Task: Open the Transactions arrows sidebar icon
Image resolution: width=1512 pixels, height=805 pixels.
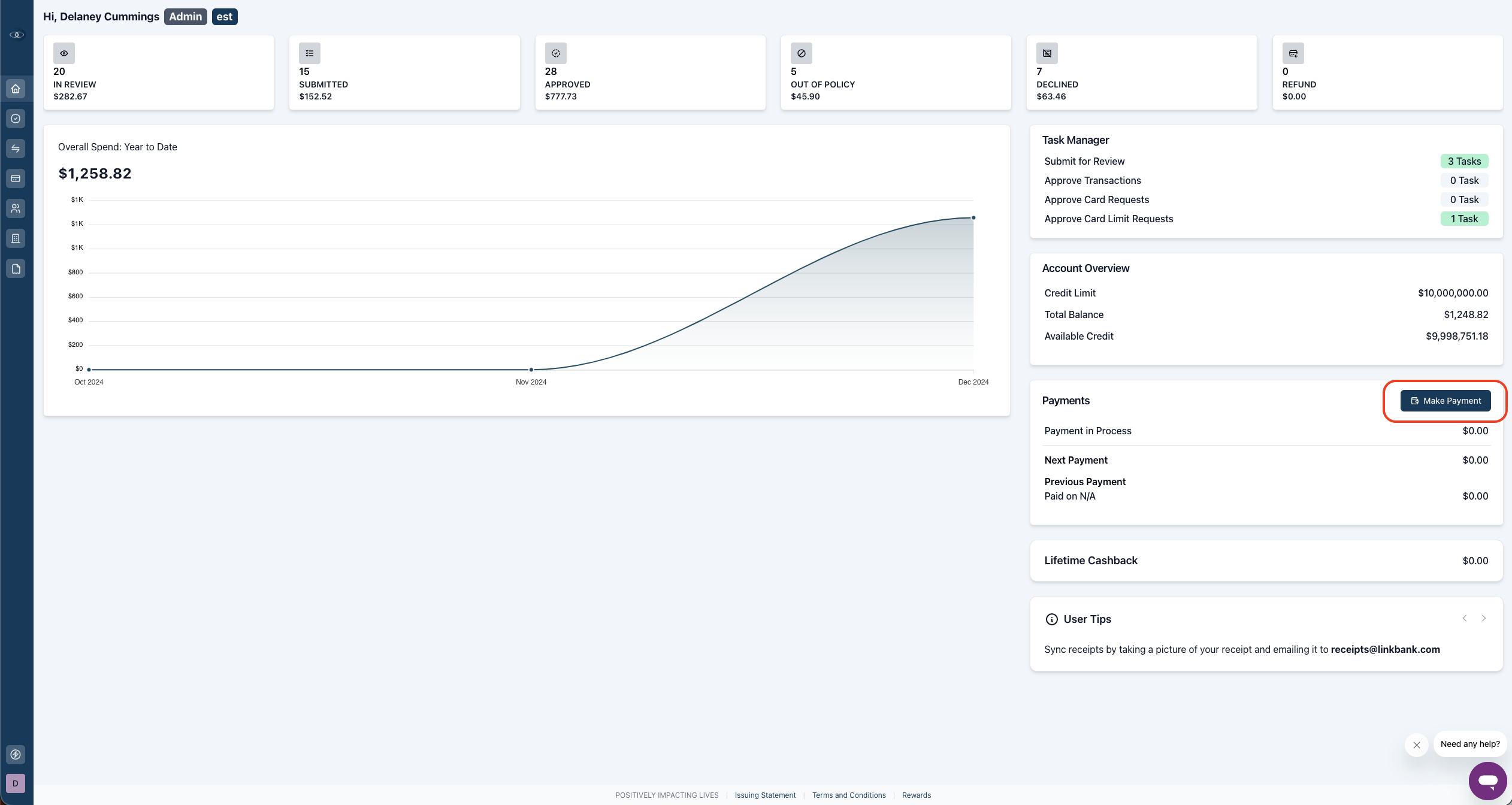Action: point(16,149)
